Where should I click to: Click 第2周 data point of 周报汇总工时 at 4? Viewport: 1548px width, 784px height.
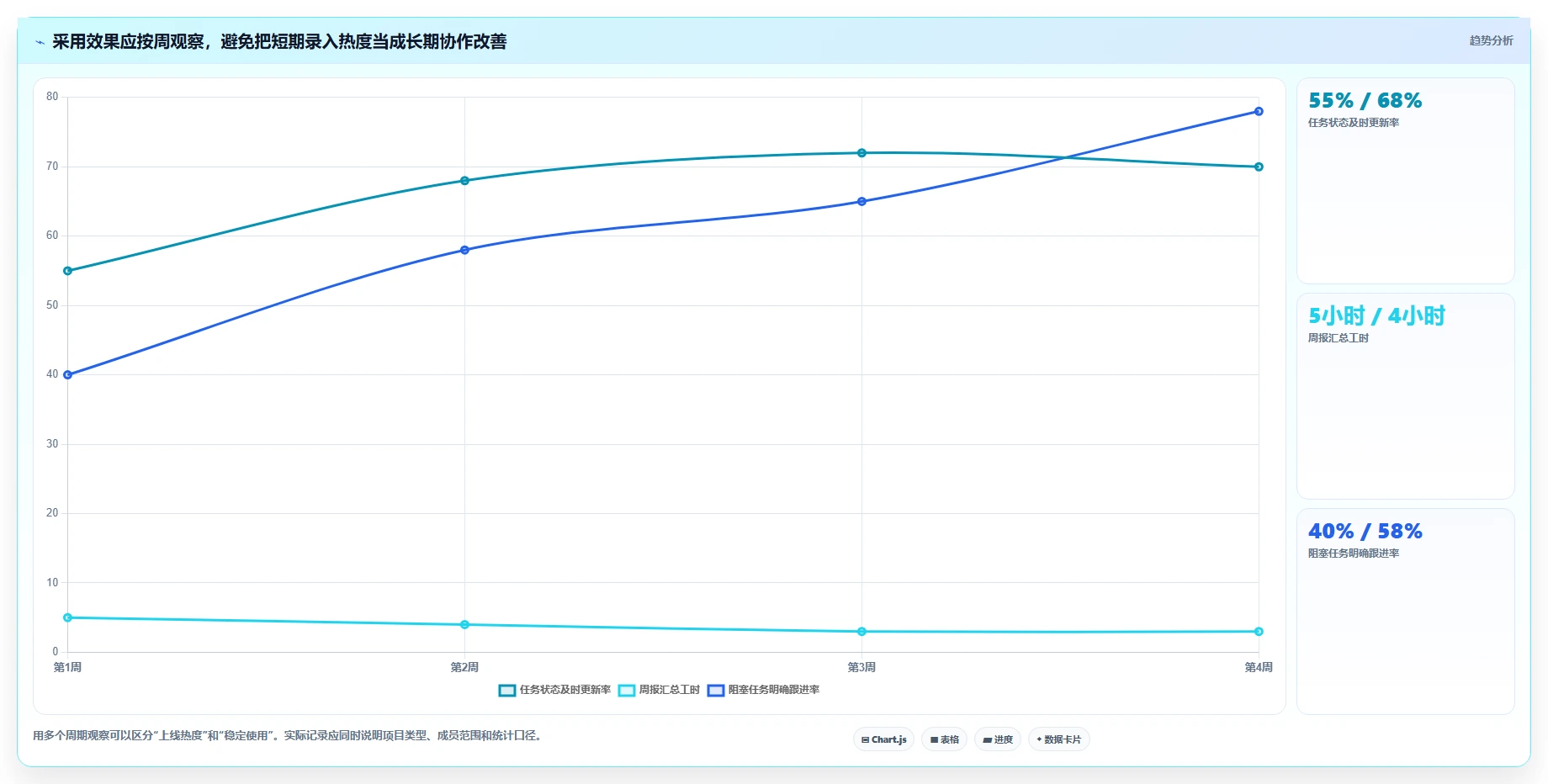pyautogui.click(x=464, y=625)
